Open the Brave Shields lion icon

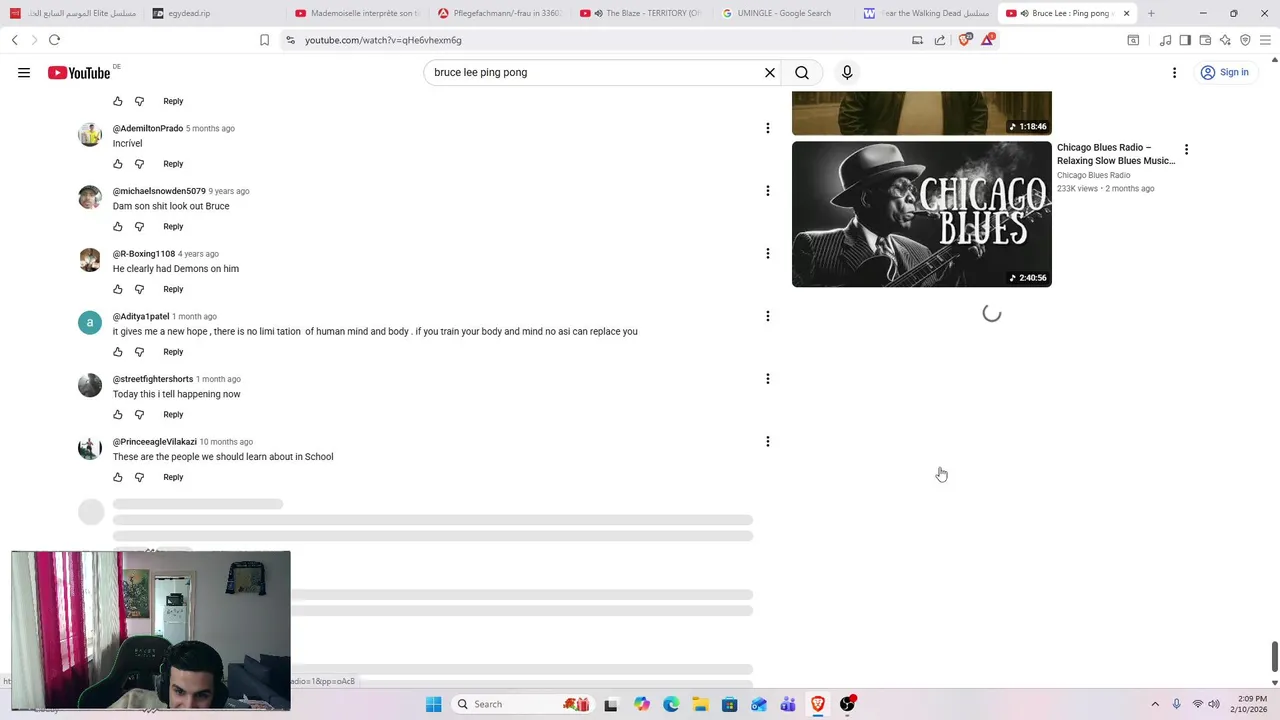pos(965,40)
